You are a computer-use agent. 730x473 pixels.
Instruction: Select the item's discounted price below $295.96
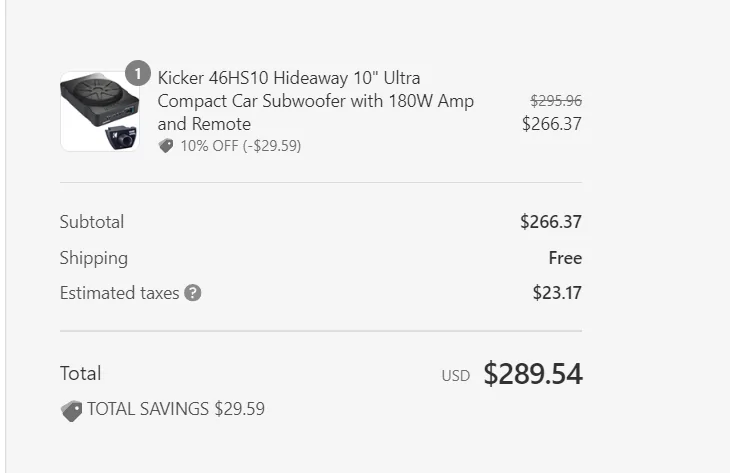(x=552, y=124)
